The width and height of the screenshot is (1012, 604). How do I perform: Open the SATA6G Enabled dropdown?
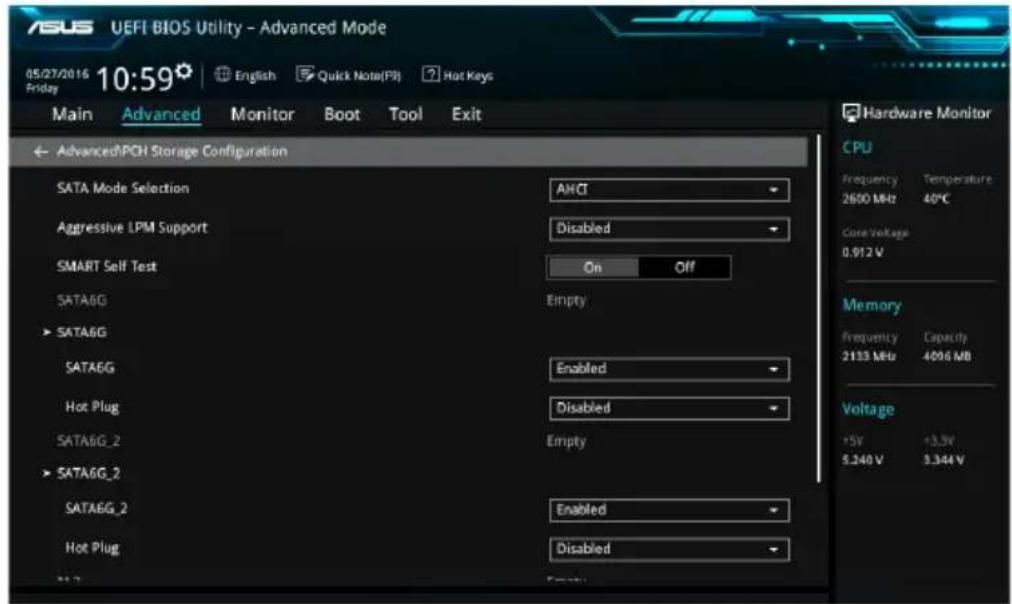tap(669, 368)
